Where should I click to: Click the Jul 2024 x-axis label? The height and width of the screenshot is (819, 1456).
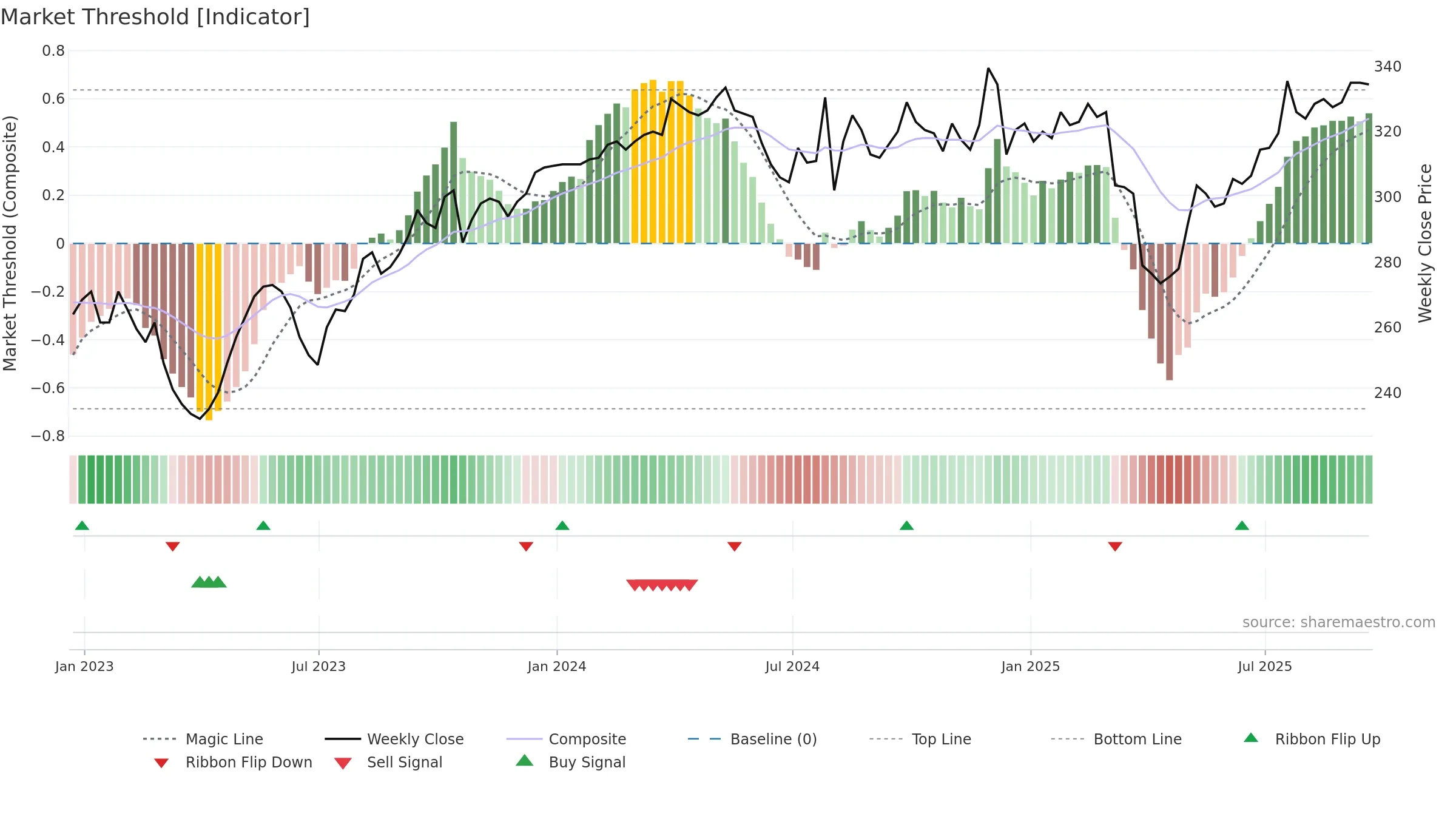(792, 667)
